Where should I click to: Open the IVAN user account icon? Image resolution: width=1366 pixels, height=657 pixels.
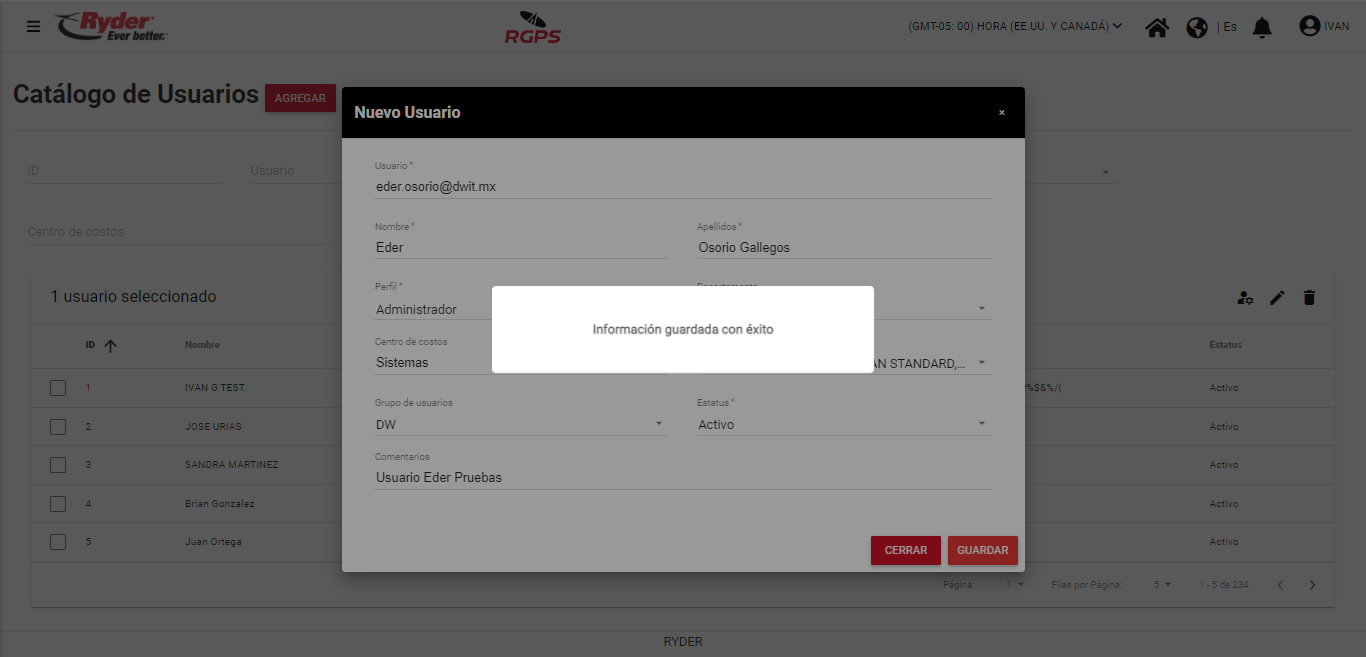tap(1310, 26)
